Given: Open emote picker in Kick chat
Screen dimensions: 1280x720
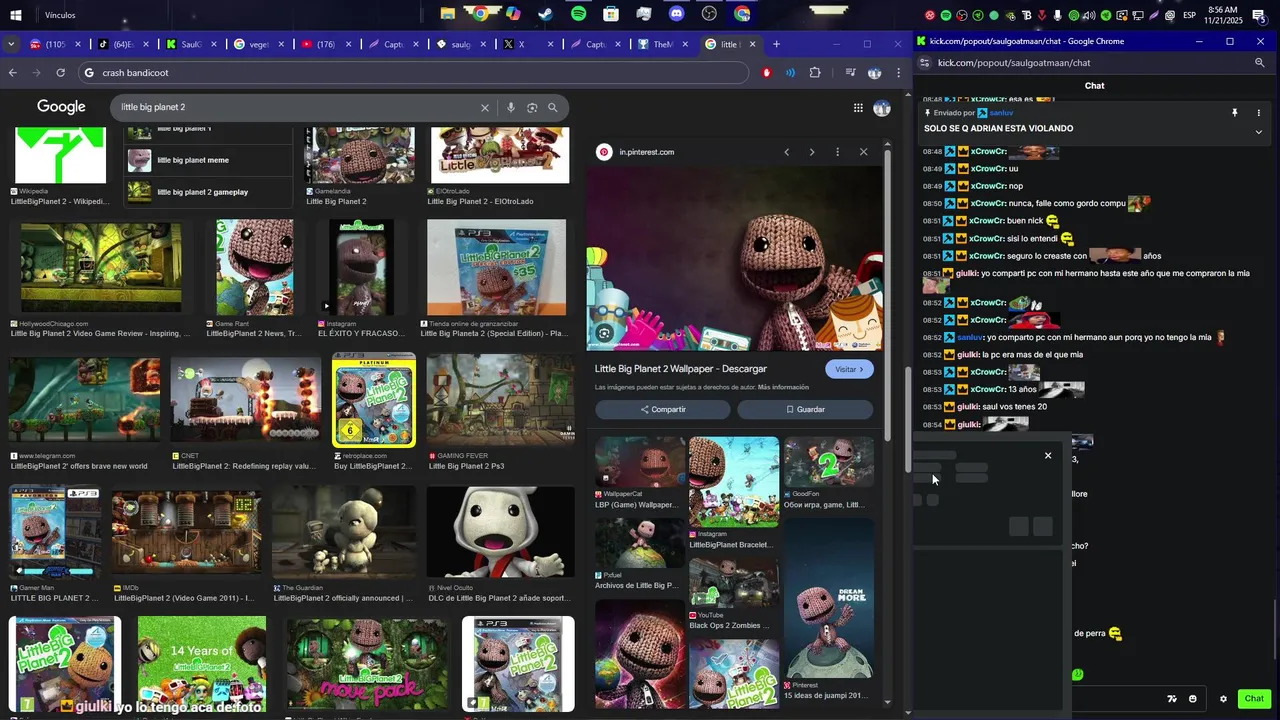Looking at the screenshot, I should (x=1193, y=699).
